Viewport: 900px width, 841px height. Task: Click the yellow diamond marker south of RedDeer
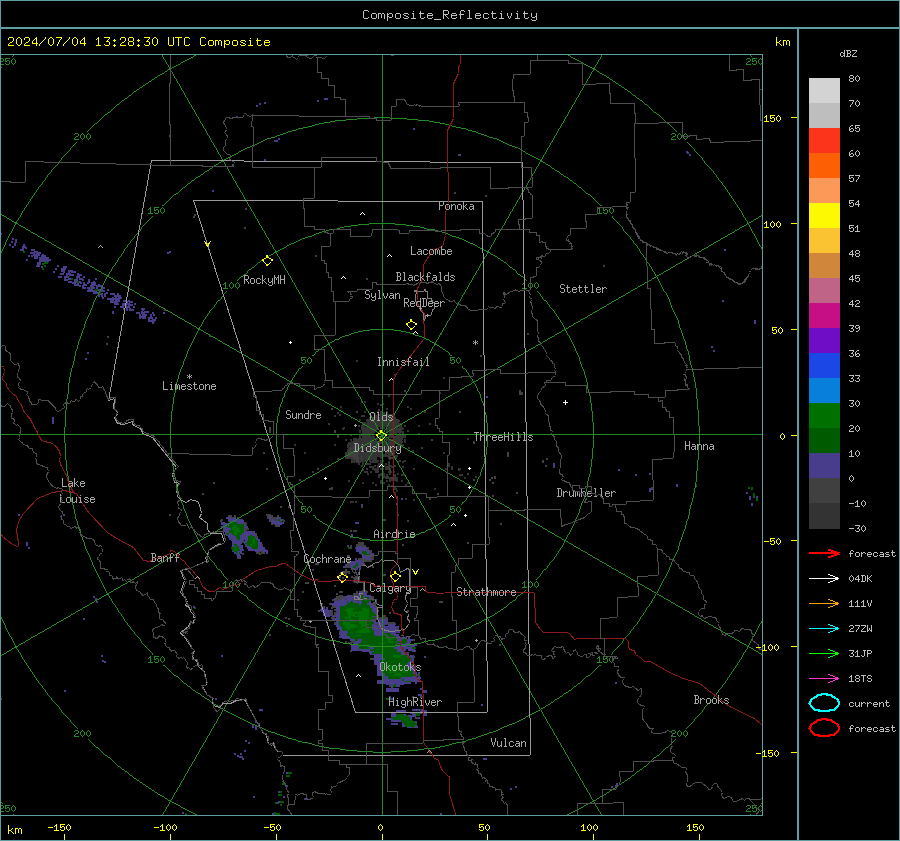(411, 325)
